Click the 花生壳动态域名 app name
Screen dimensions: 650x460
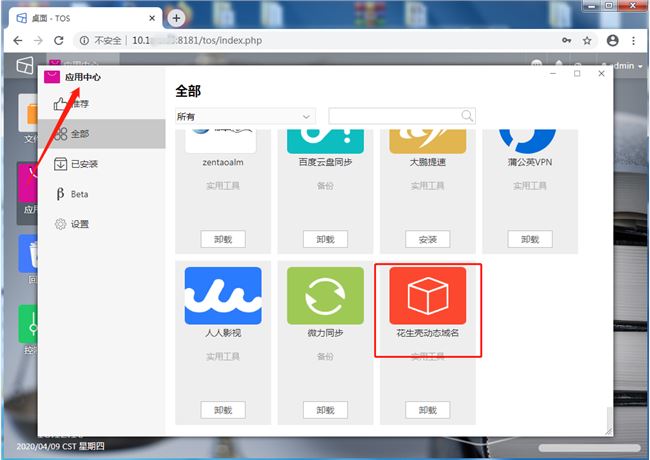pos(428,333)
